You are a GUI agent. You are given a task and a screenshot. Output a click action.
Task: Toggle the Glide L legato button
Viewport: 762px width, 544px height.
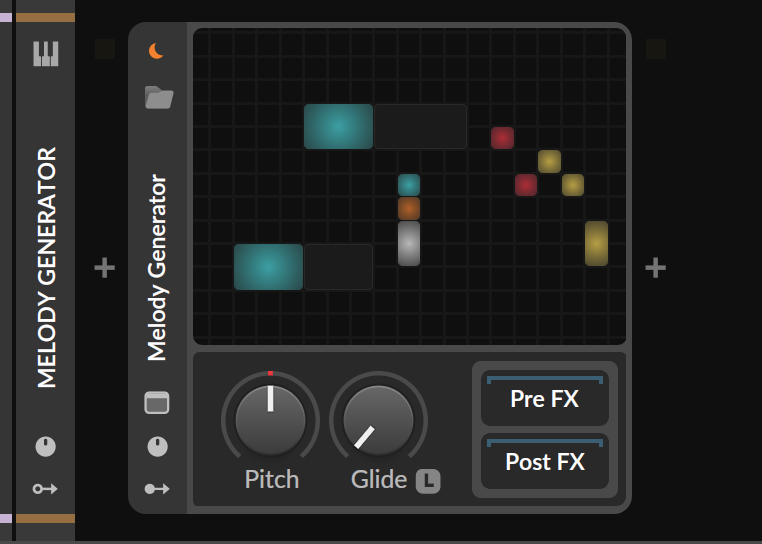click(428, 481)
